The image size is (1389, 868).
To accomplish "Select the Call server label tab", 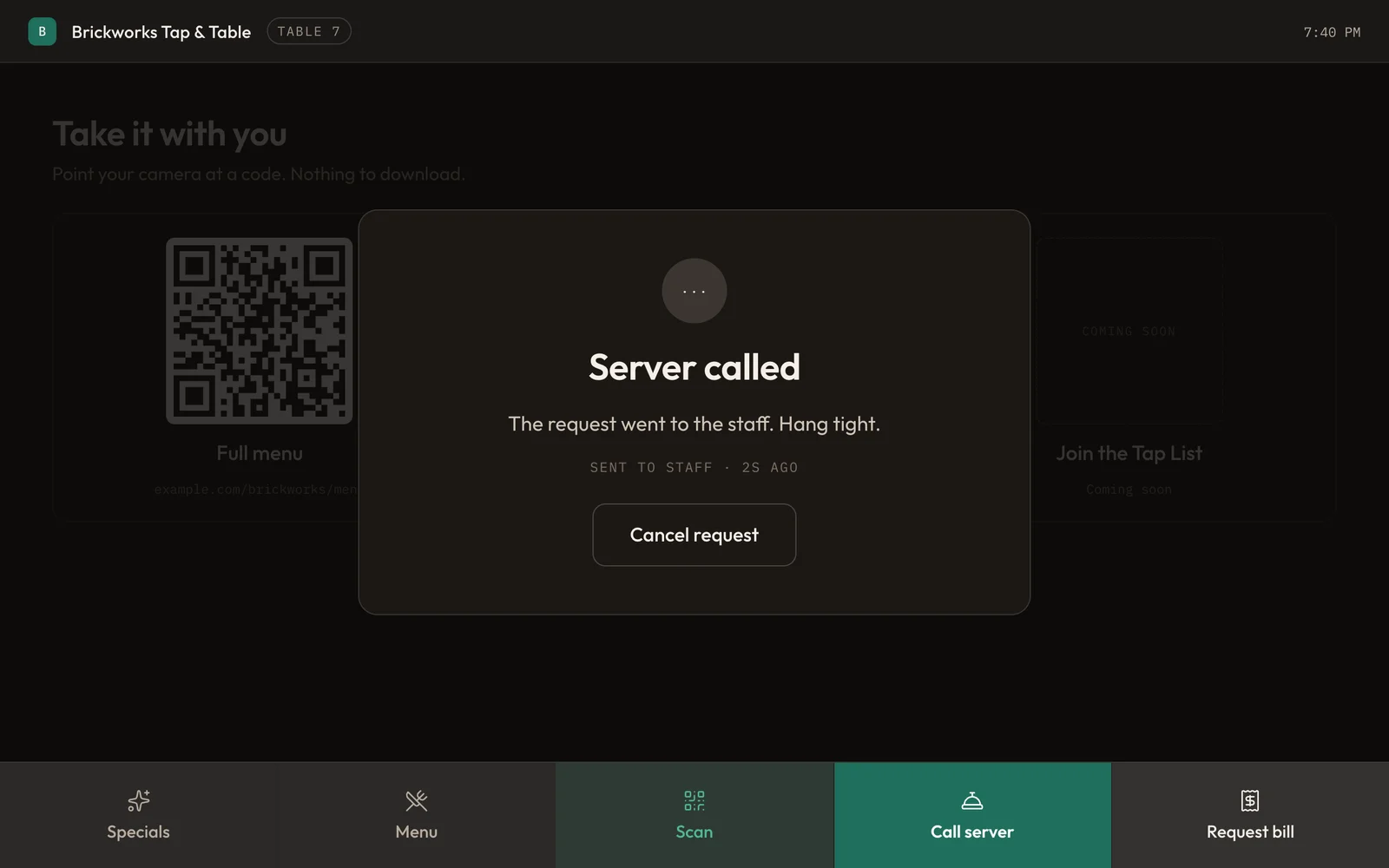I will point(972,832).
